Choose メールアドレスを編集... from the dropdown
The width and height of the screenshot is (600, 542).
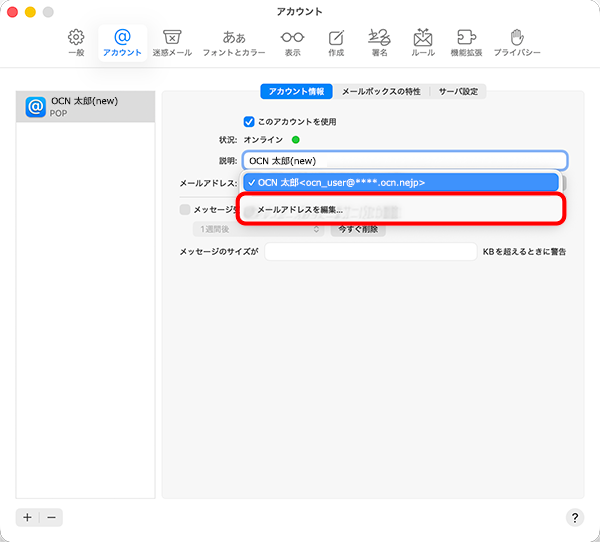click(x=300, y=210)
